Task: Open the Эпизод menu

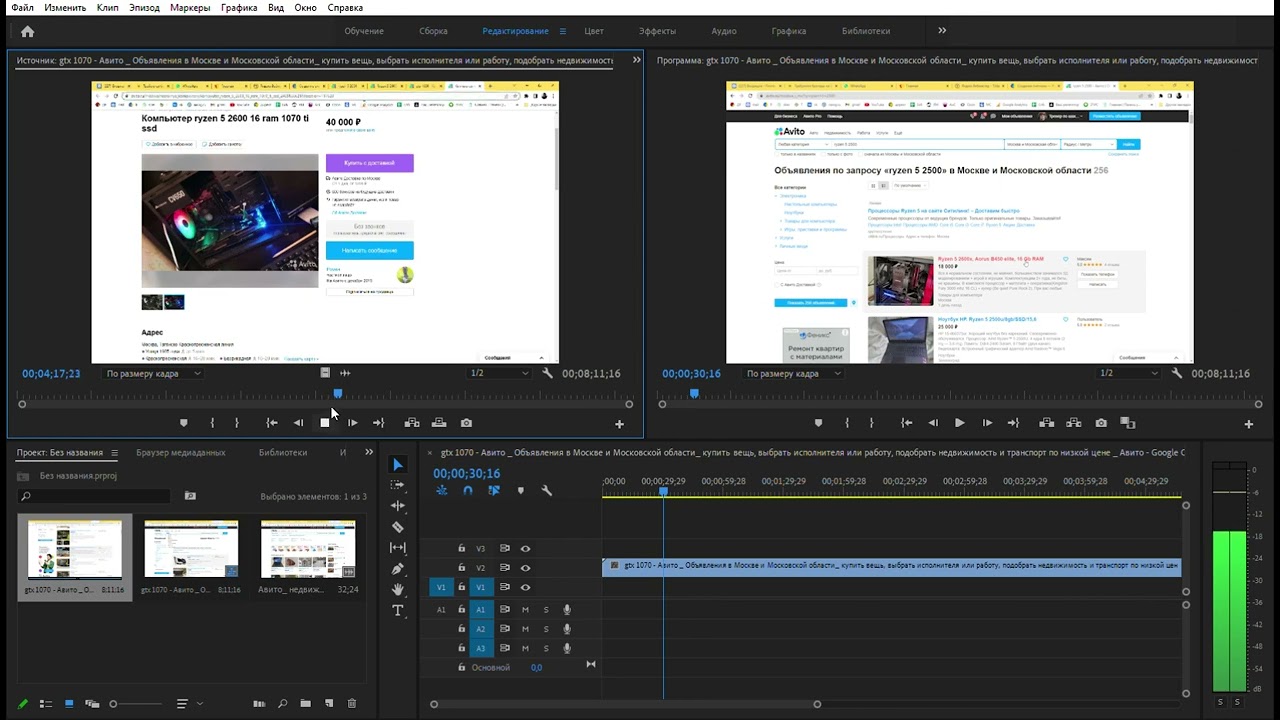Action: tap(144, 7)
